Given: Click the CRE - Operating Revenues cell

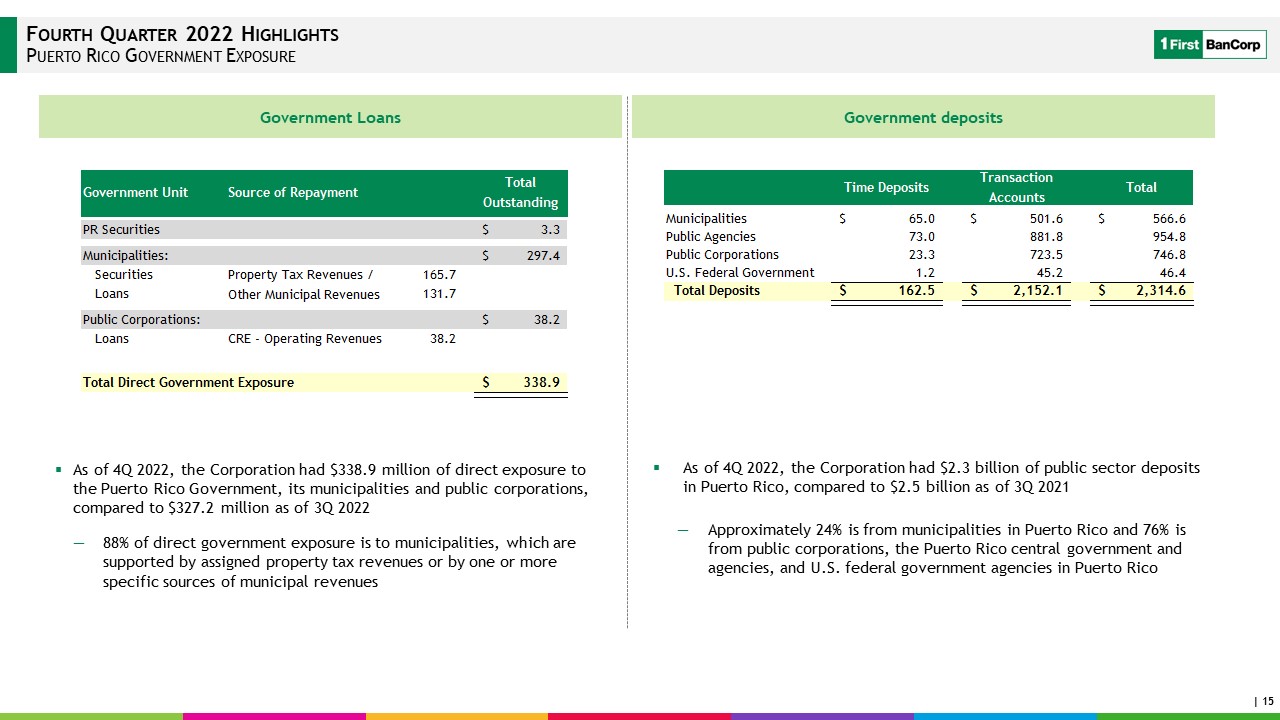Looking at the screenshot, I should [305, 339].
